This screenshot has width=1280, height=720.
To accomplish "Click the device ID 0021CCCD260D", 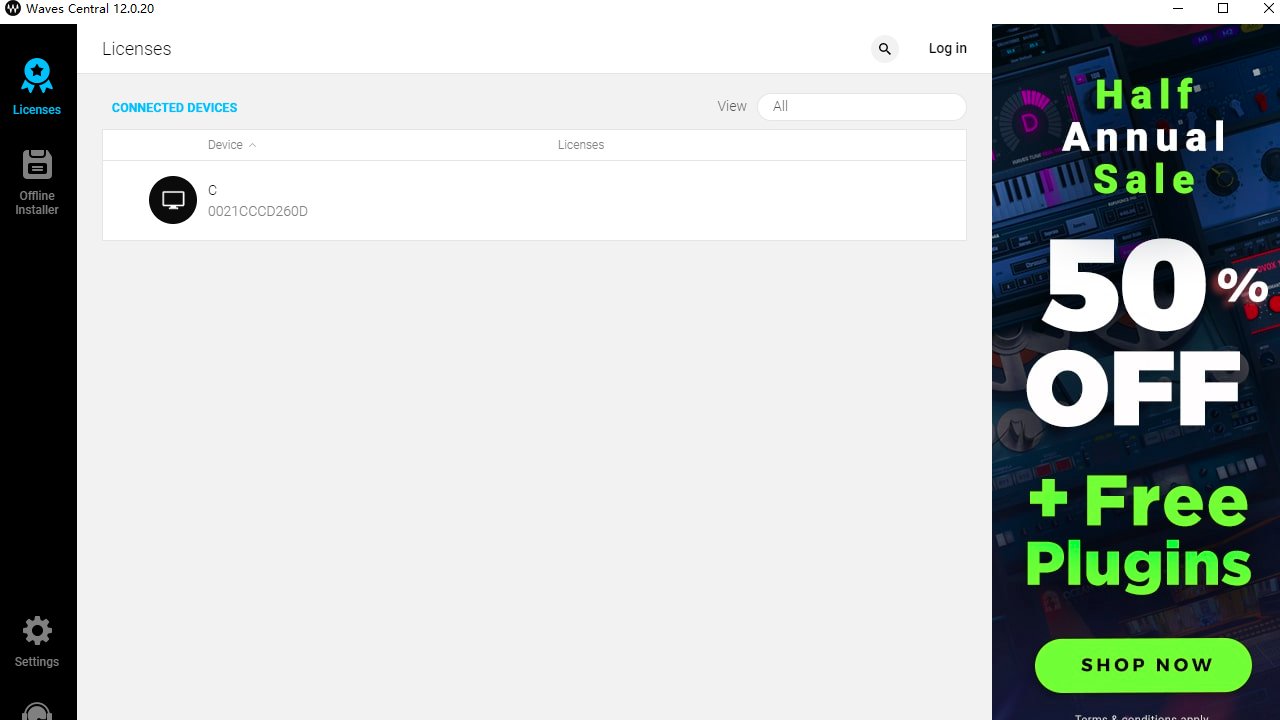I will point(257,212).
